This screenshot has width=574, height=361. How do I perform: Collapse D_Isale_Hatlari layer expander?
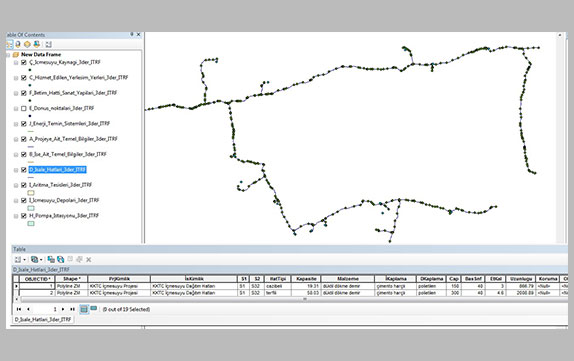(16, 170)
